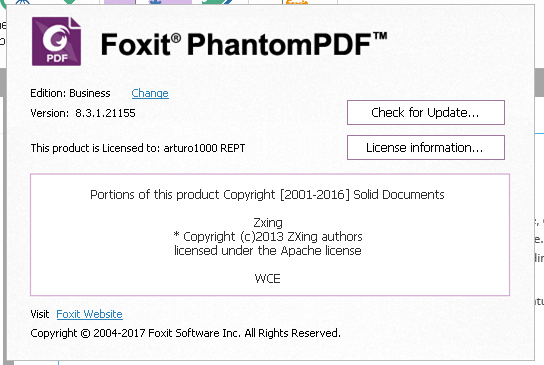Click the green icon peeking above the dialog
The image size is (544, 365).
pyautogui.click(x=69, y=2)
